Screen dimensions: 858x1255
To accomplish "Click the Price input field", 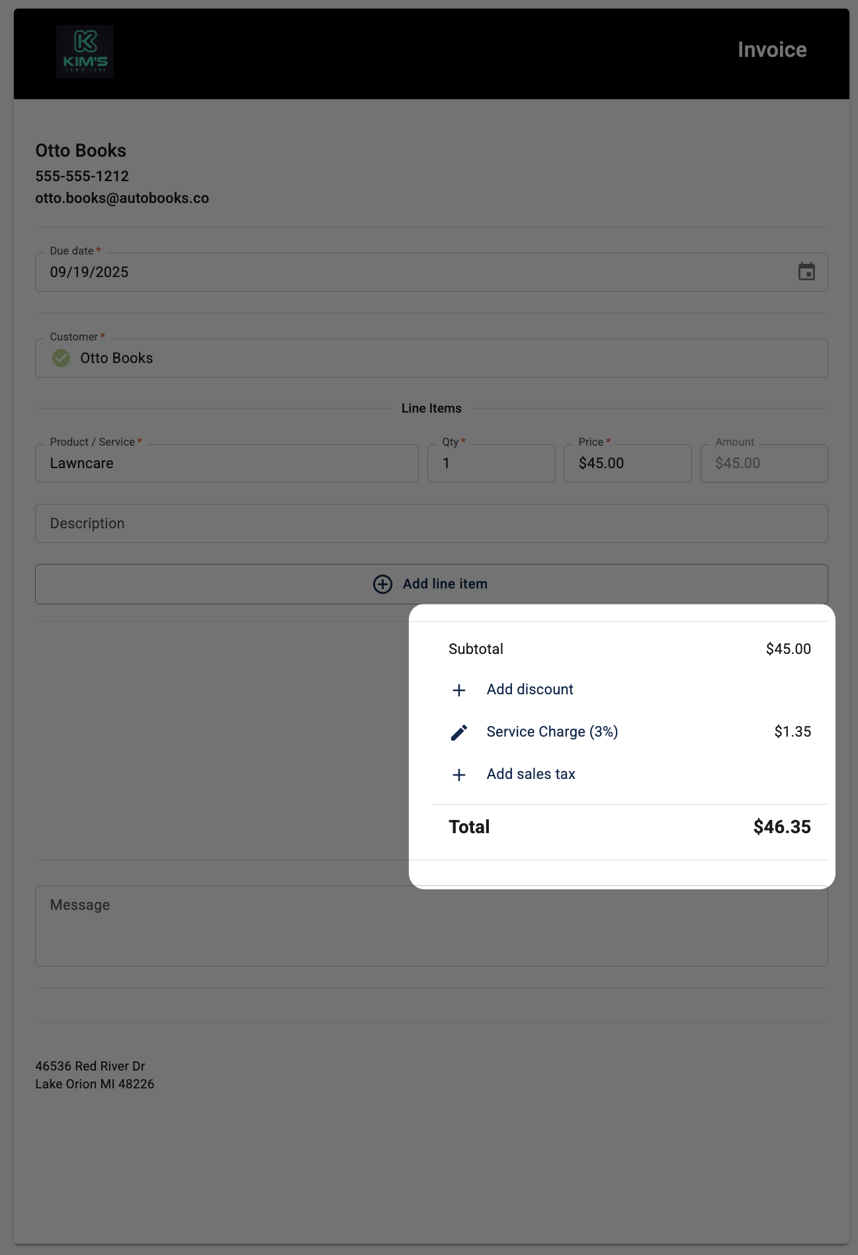I will (x=627, y=464).
